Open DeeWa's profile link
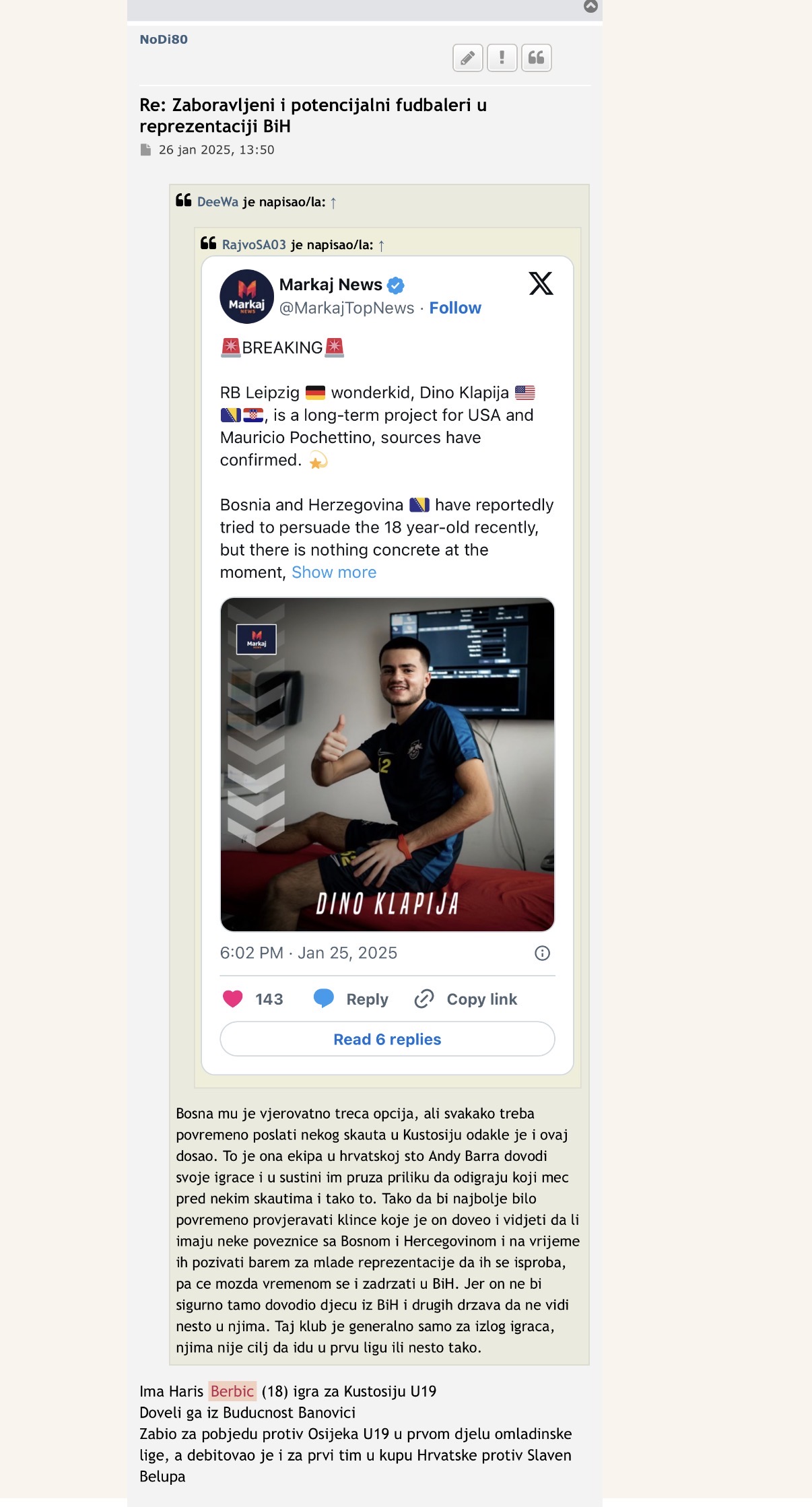This screenshot has height=1507, width=812. tap(217, 202)
